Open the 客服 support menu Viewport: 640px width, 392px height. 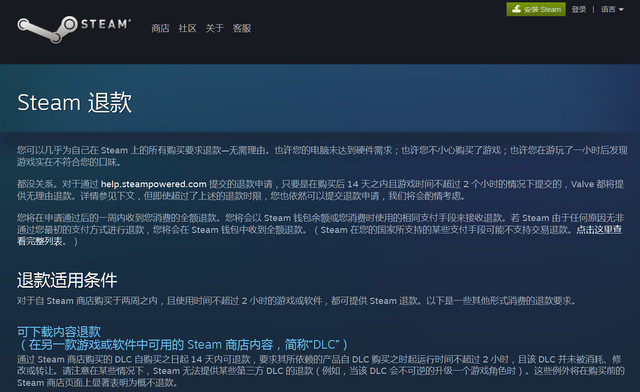[x=242, y=28]
